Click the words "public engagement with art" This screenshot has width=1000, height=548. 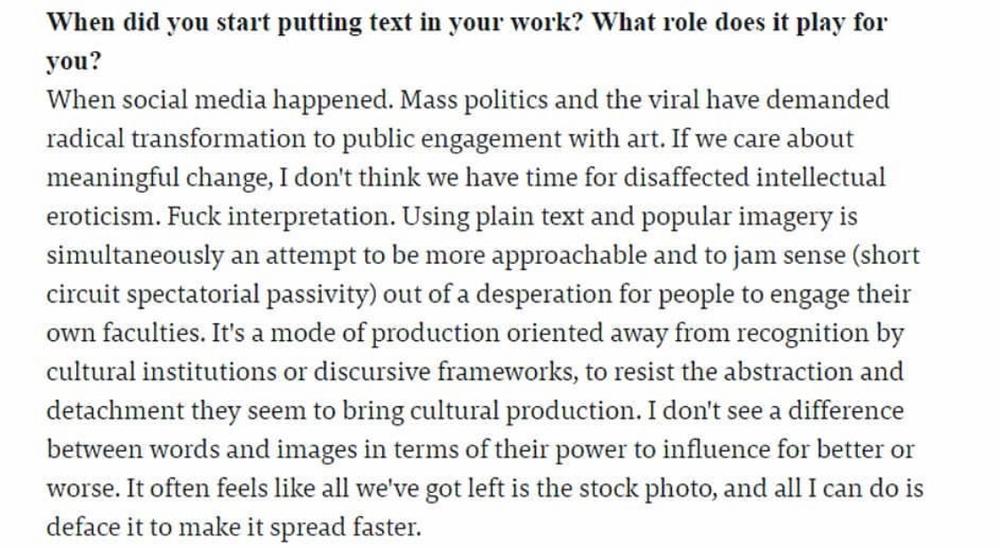tap(501, 140)
